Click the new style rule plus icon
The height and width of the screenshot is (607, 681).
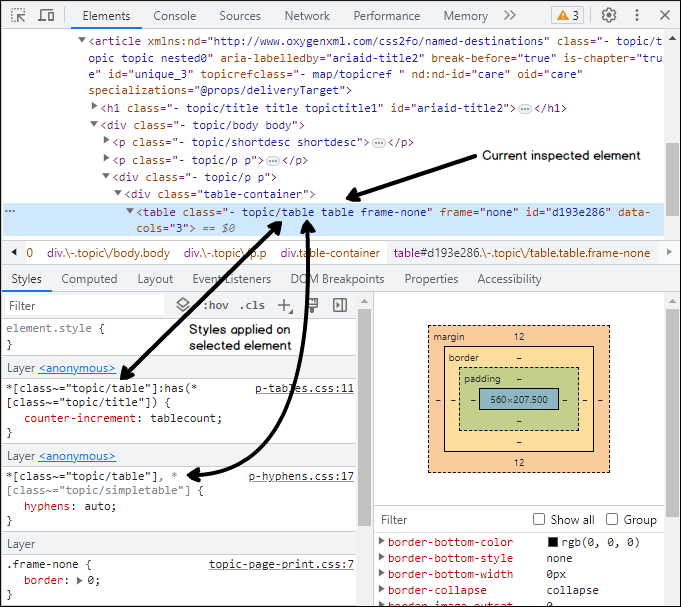click(284, 305)
